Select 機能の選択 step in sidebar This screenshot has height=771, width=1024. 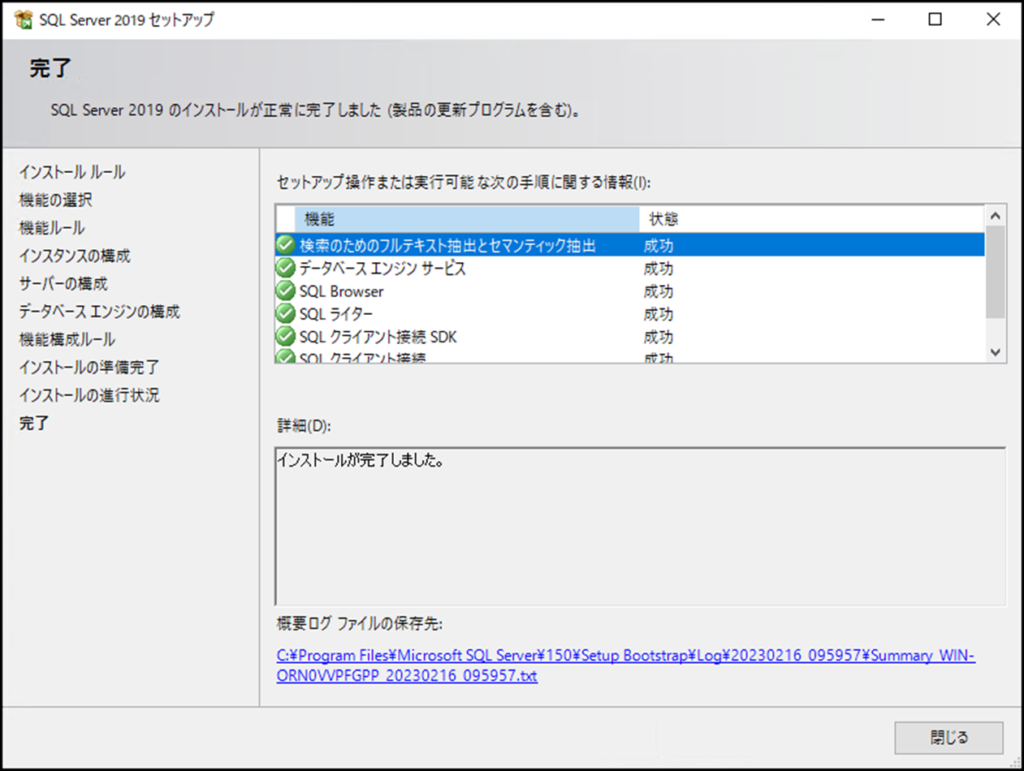coord(56,200)
